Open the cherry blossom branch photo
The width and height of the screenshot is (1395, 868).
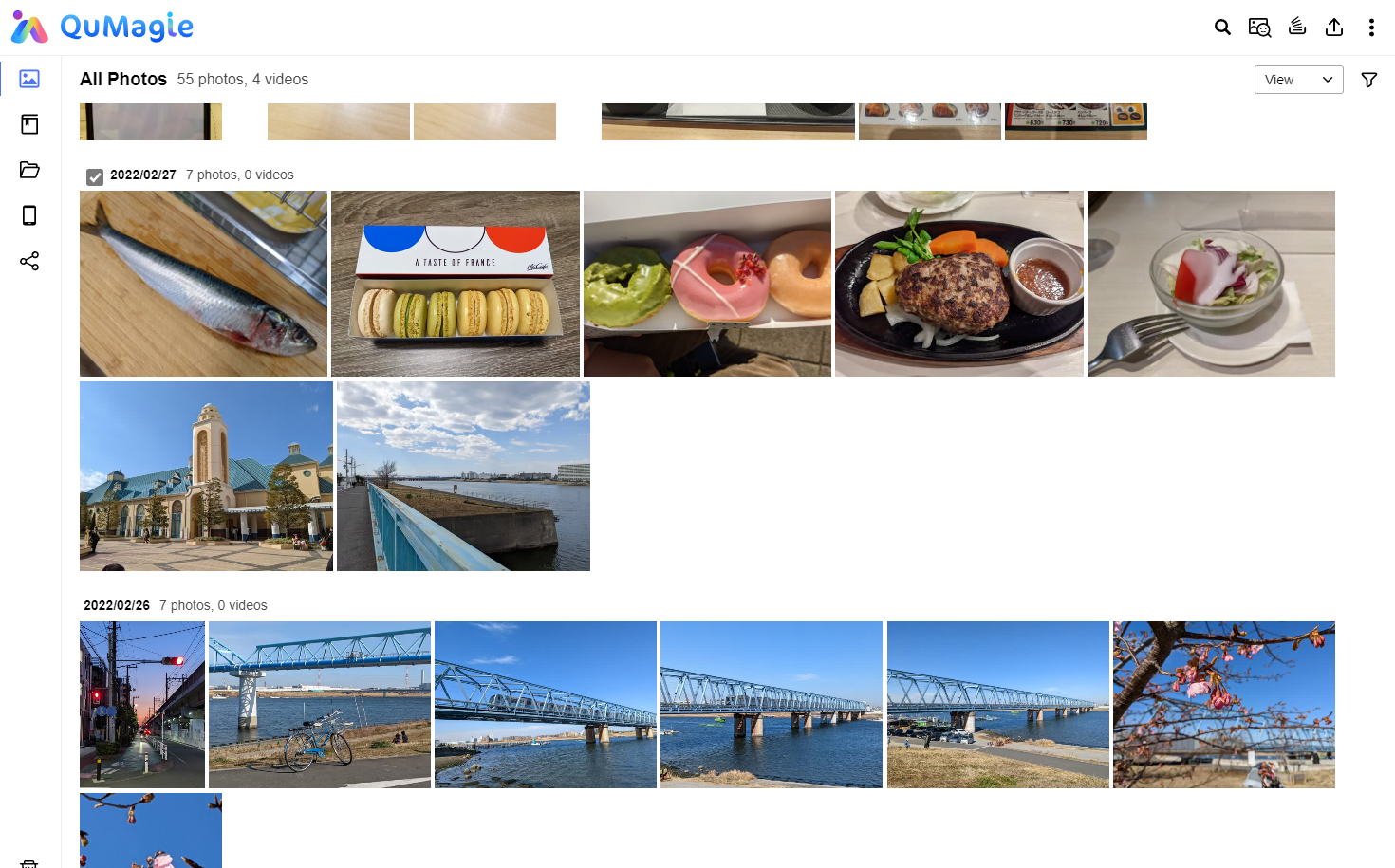pyautogui.click(x=1224, y=705)
